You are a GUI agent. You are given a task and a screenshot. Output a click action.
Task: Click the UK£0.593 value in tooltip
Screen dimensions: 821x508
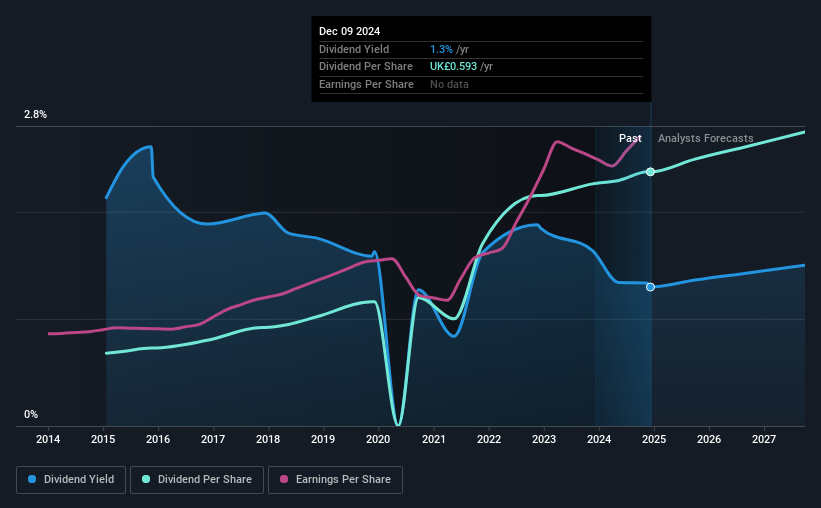coord(453,67)
